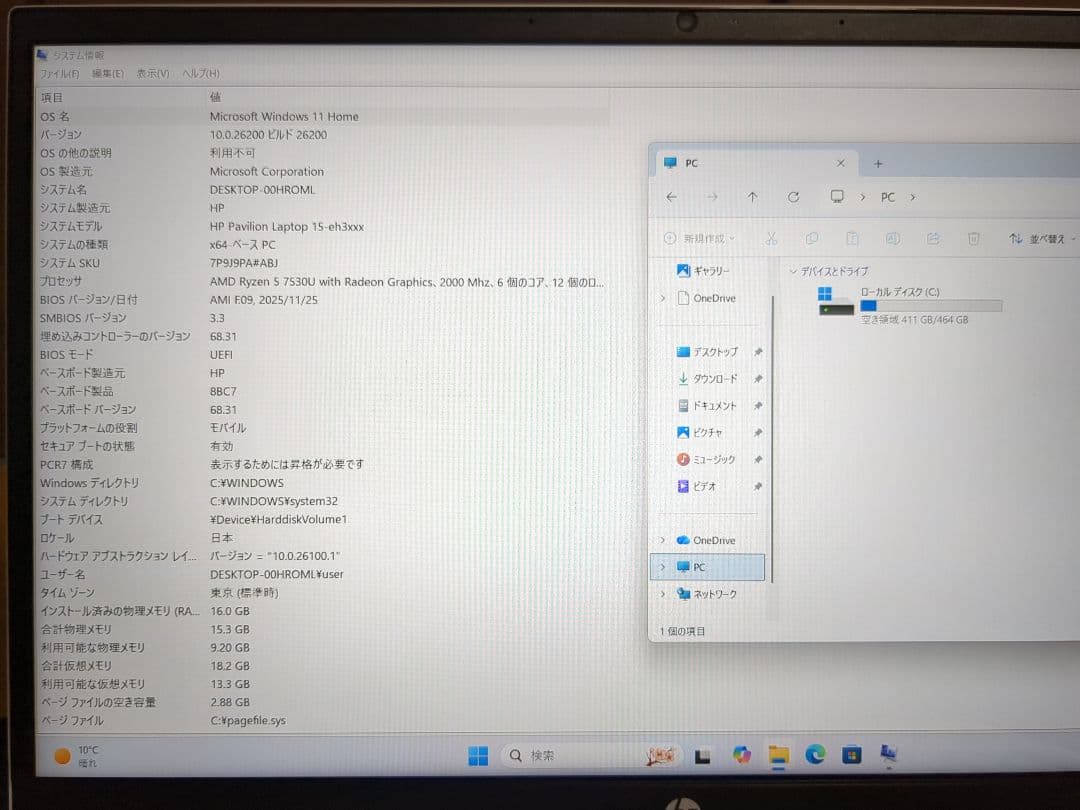Select the セキュア ブートの状態 row
Viewport: 1080px width, 810px height.
pos(322,446)
